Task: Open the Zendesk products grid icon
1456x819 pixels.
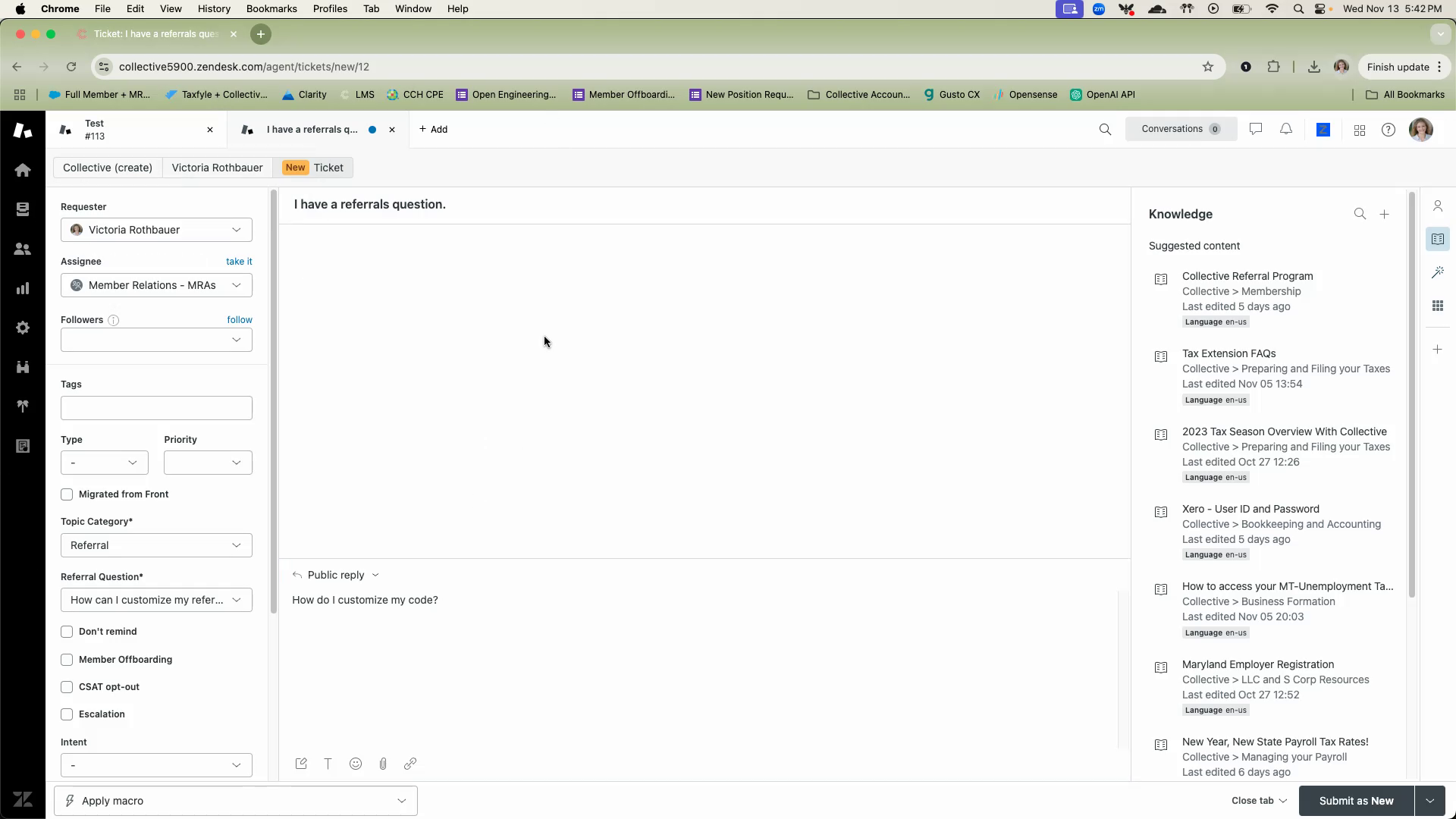Action: click(x=1360, y=130)
